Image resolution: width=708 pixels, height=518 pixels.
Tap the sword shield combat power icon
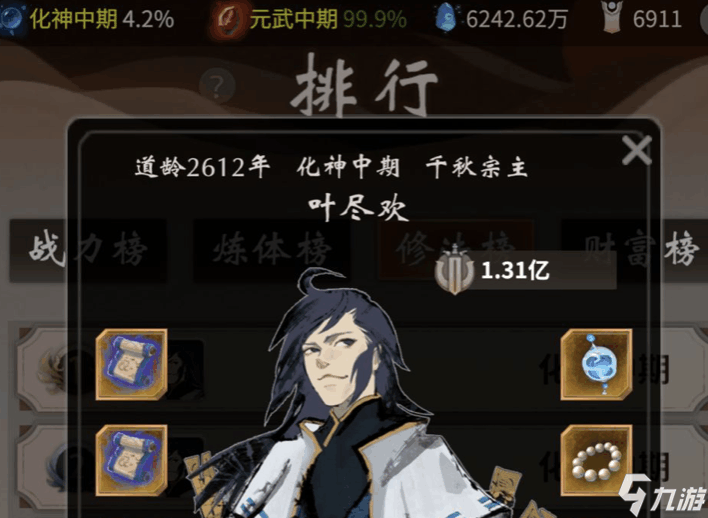[x=455, y=270]
